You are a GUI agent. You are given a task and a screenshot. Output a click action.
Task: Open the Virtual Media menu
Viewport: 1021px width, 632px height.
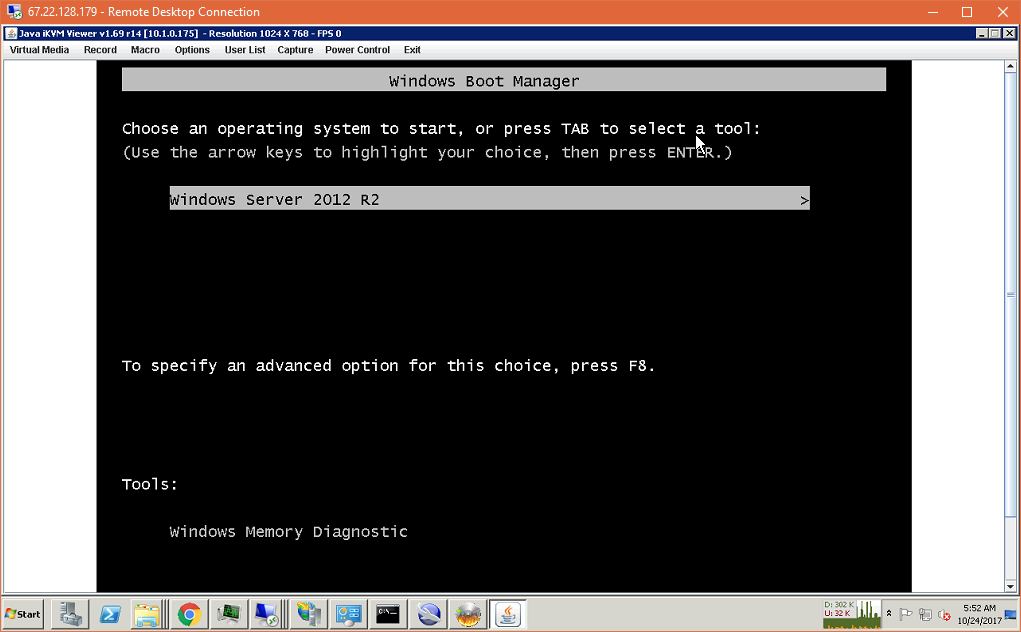pyautogui.click(x=39, y=49)
